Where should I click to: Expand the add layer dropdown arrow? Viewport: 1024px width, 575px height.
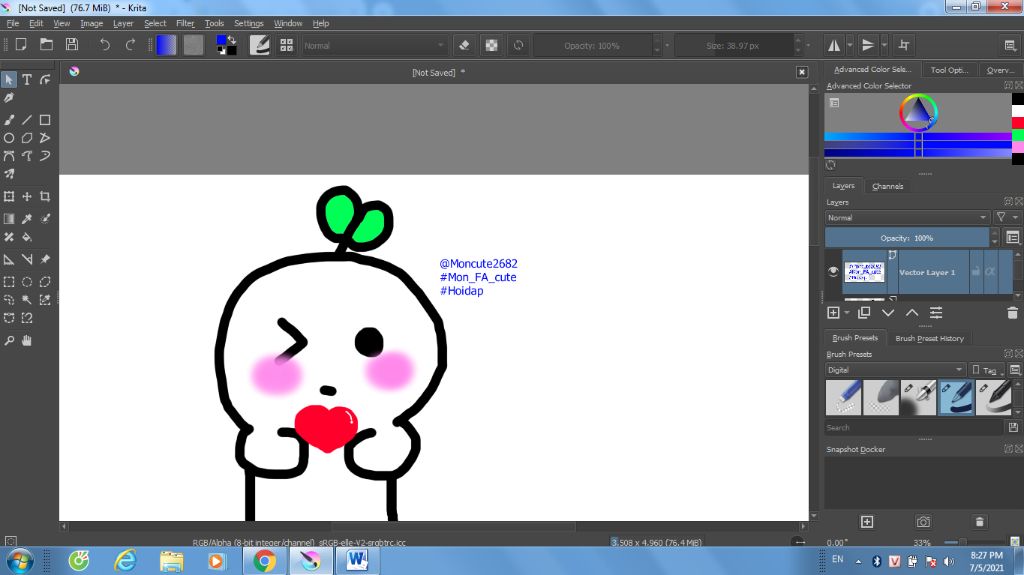tap(847, 313)
